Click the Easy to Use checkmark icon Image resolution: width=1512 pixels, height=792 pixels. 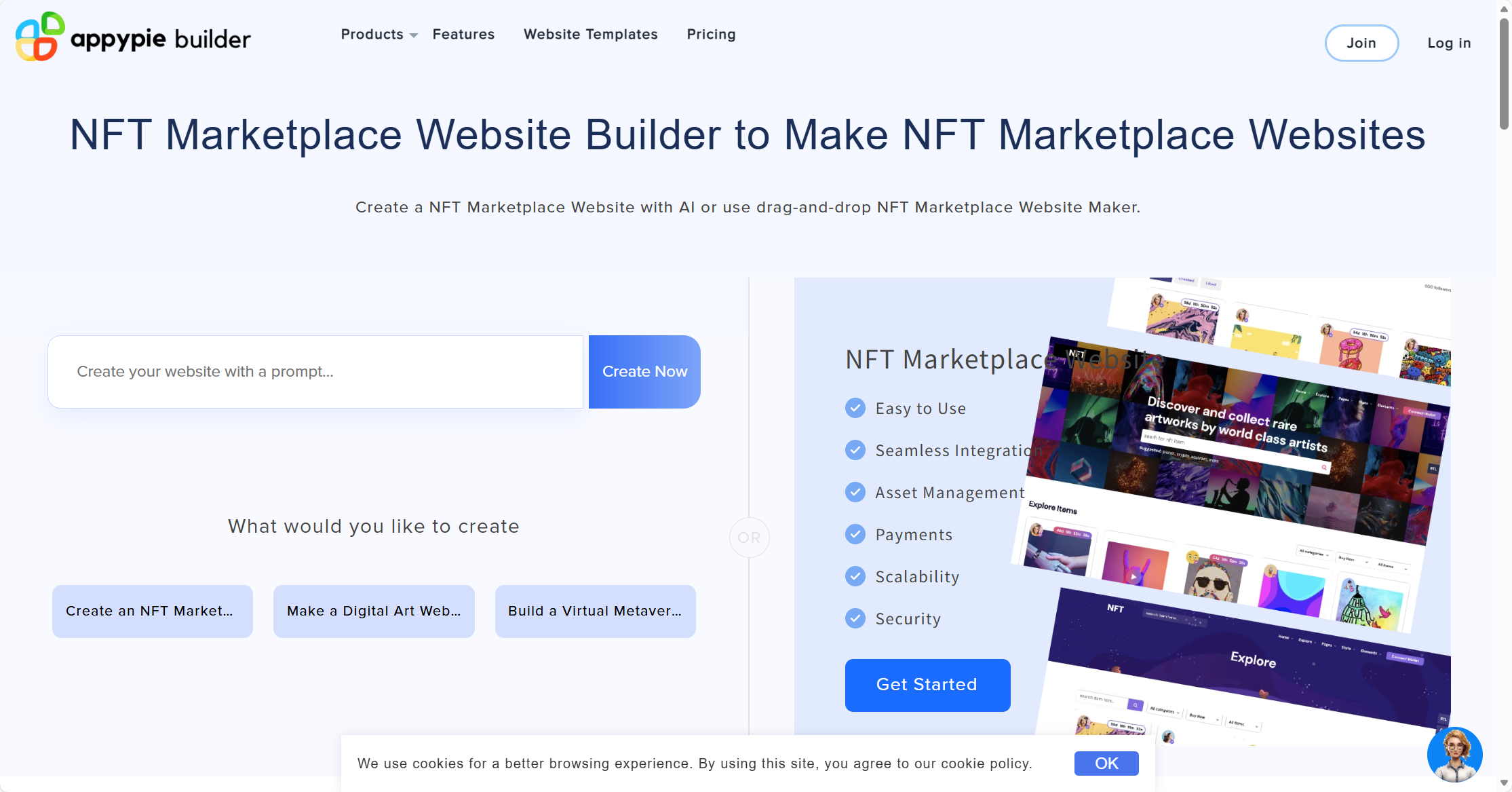pos(855,408)
